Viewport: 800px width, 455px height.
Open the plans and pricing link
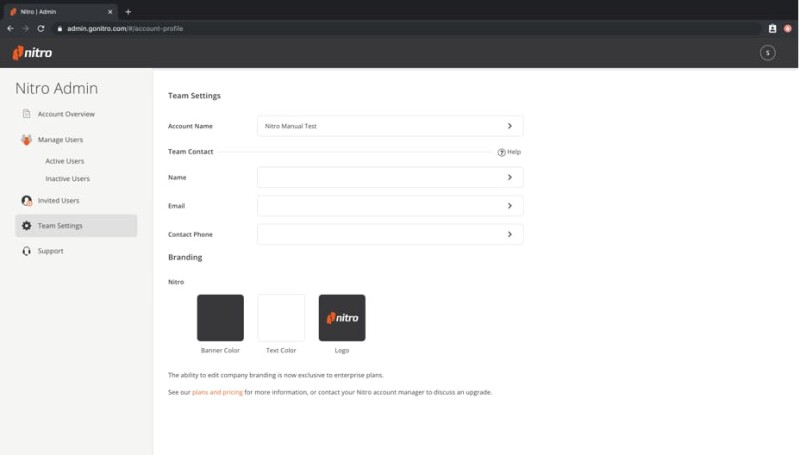tap(217, 392)
